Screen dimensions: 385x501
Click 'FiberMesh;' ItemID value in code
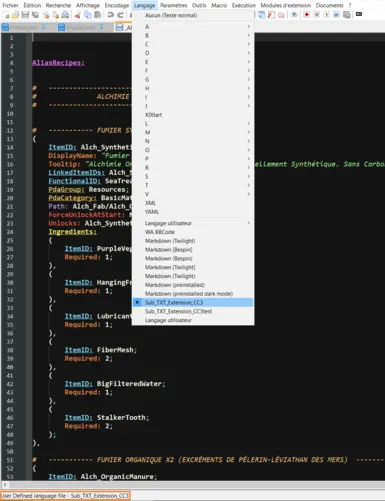click(x=117, y=350)
